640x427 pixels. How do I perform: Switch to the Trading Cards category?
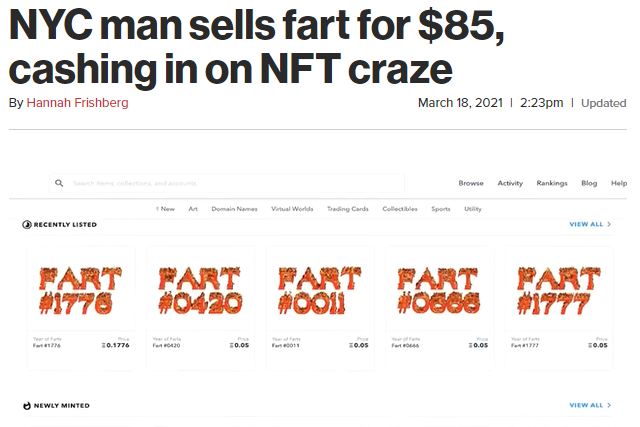click(x=348, y=209)
